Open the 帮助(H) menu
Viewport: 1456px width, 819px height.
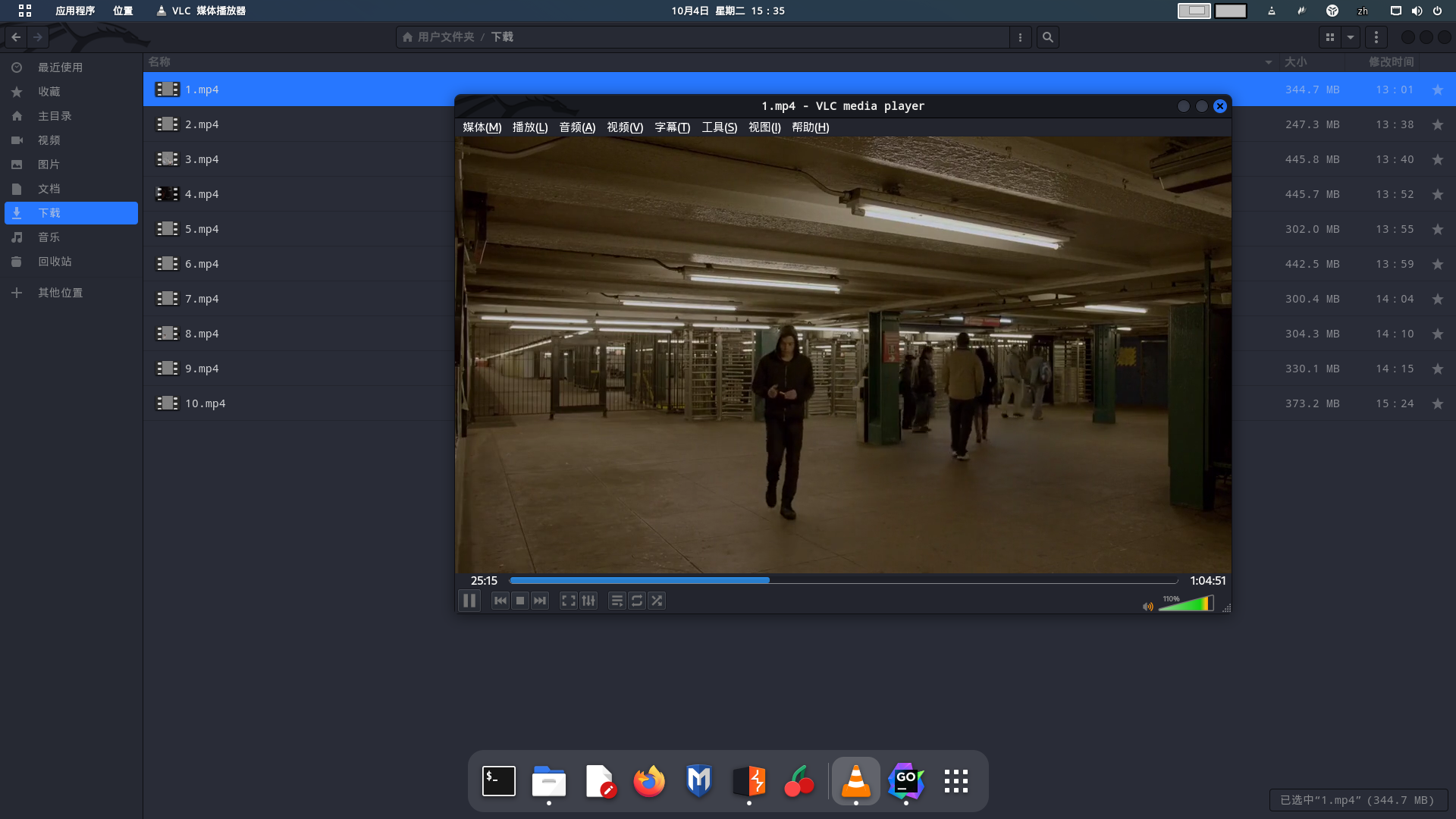pos(811,127)
